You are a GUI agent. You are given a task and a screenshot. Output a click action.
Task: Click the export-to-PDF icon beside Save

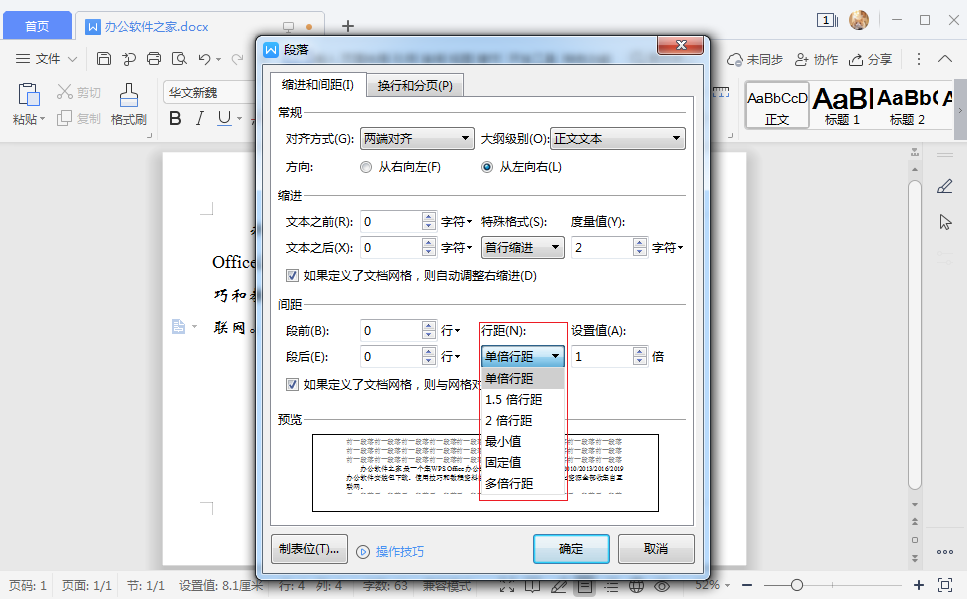129,59
